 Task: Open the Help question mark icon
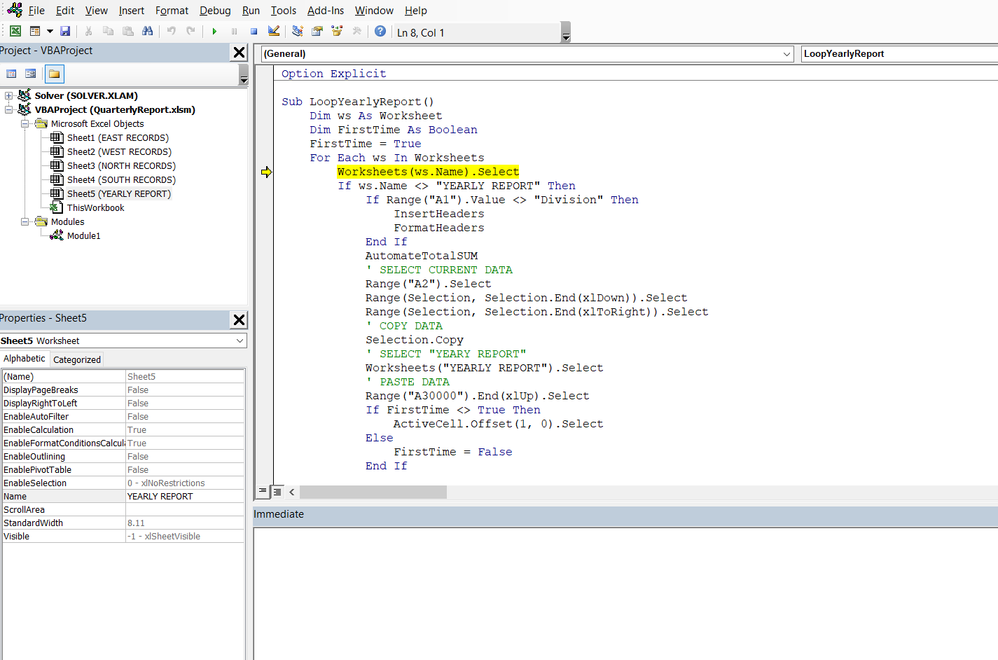(380, 32)
